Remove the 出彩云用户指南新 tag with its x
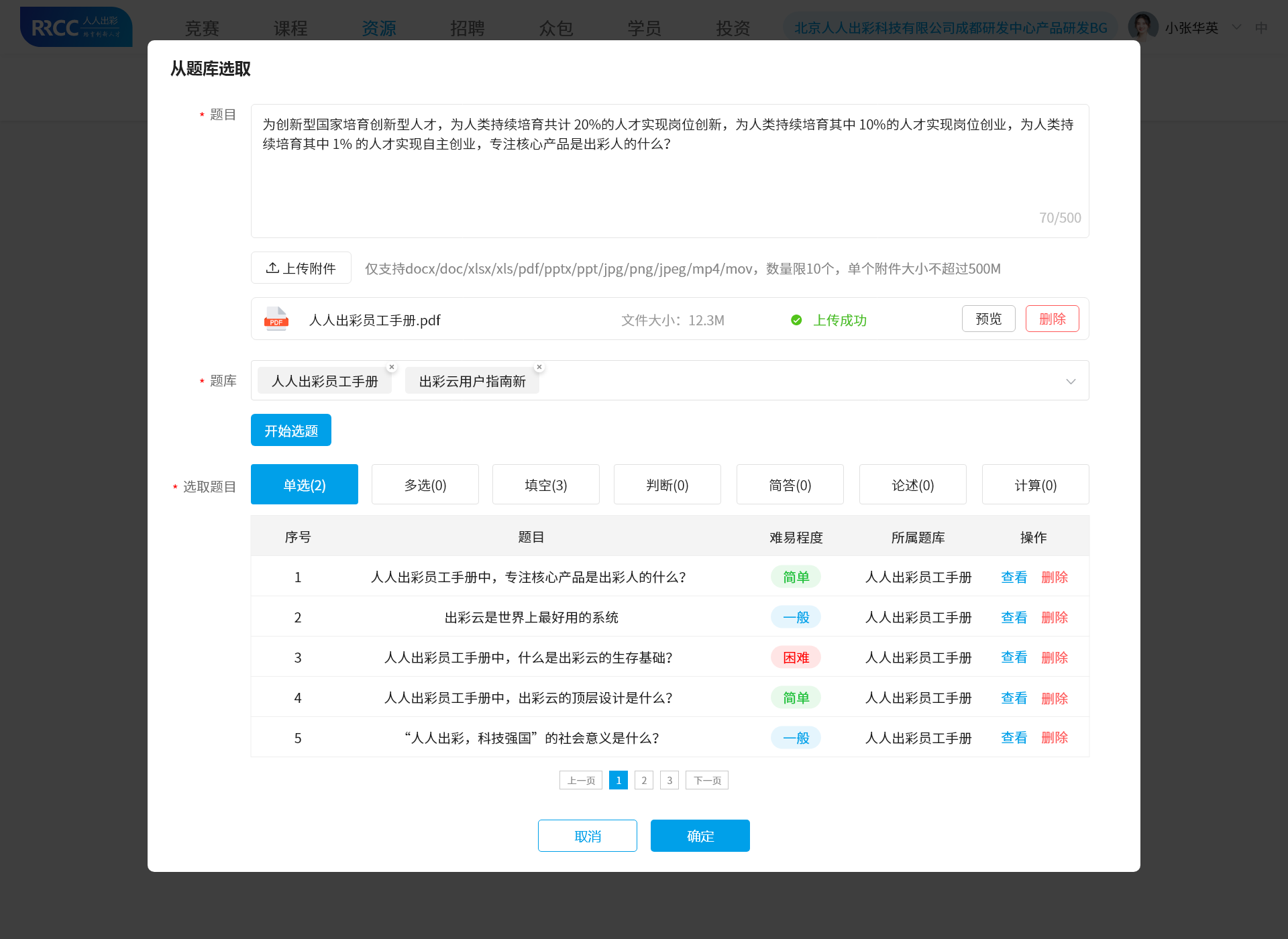 coord(539,367)
